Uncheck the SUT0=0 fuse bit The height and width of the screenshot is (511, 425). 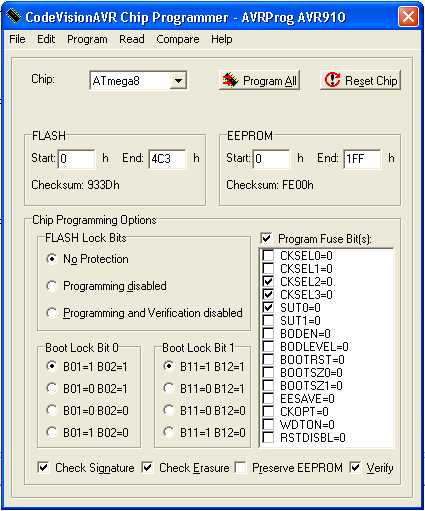click(268, 307)
